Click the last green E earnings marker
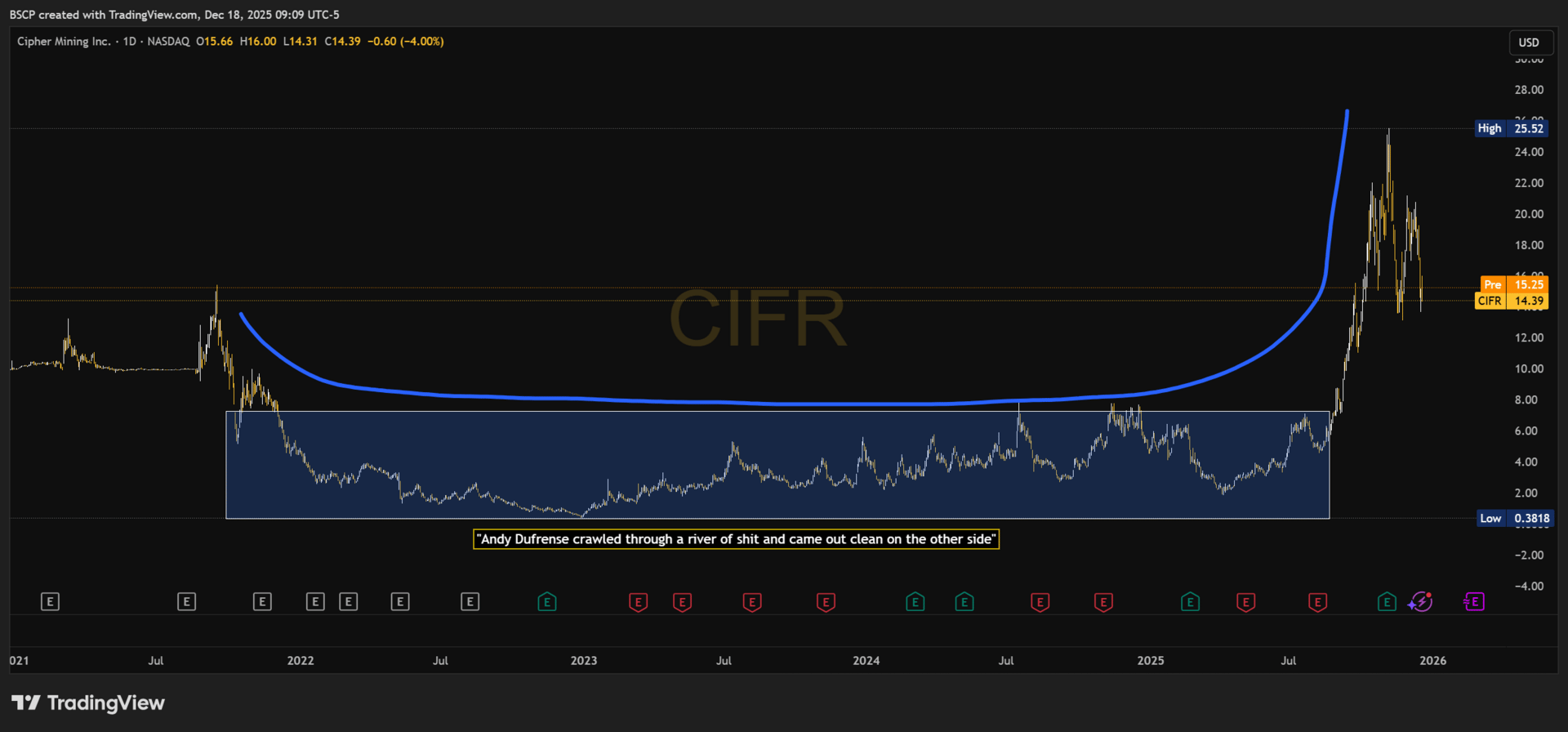This screenshot has height=732, width=1568. [x=1387, y=602]
